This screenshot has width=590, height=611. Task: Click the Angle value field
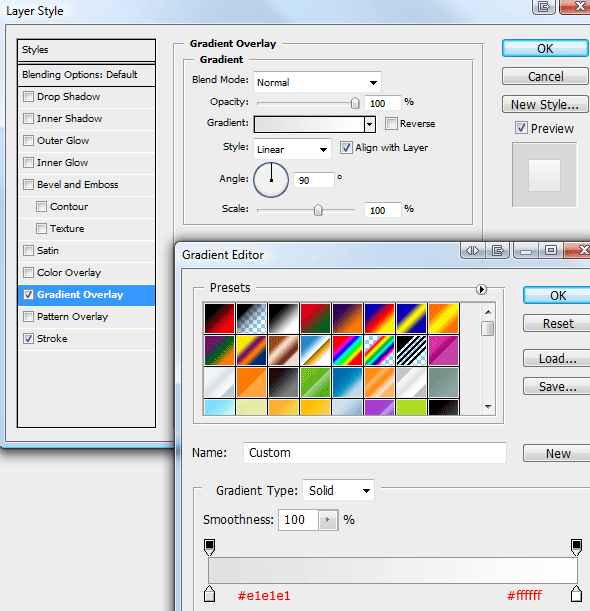coord(313,180)
